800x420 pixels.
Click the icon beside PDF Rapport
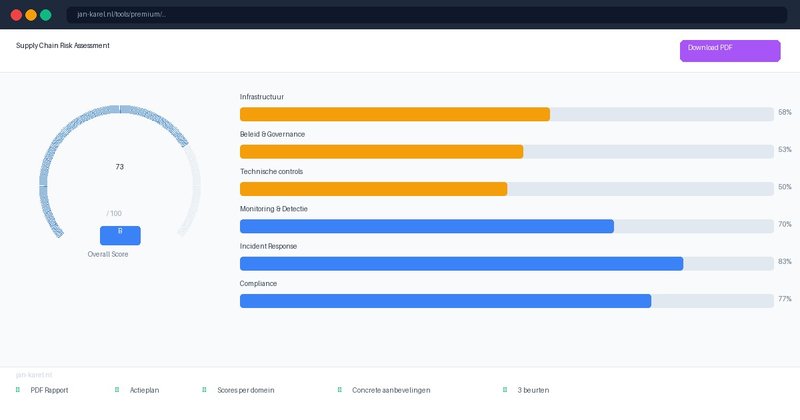pyautogui.click(x=18, y=390)
